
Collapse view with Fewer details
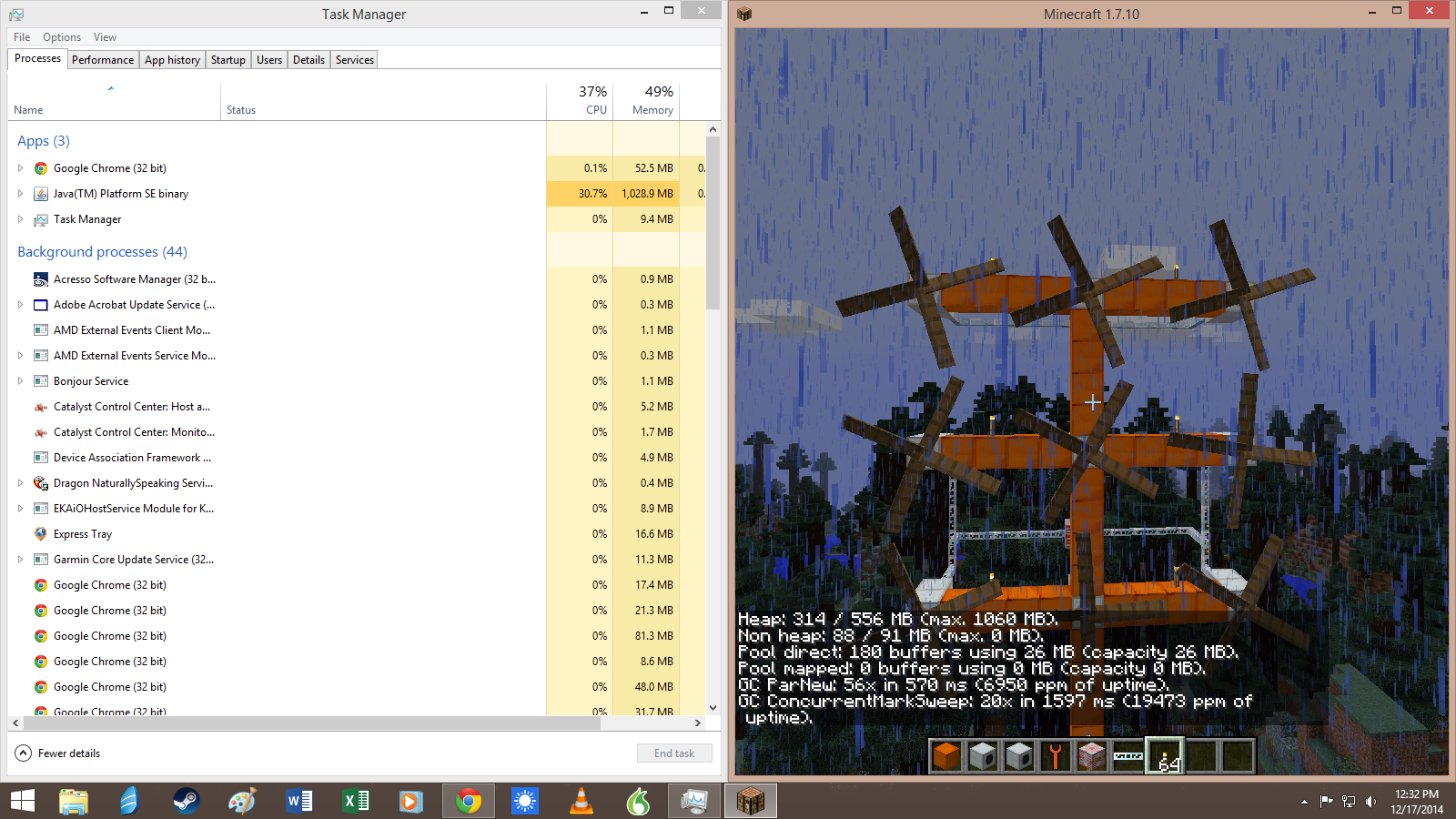tap(58, 753)
